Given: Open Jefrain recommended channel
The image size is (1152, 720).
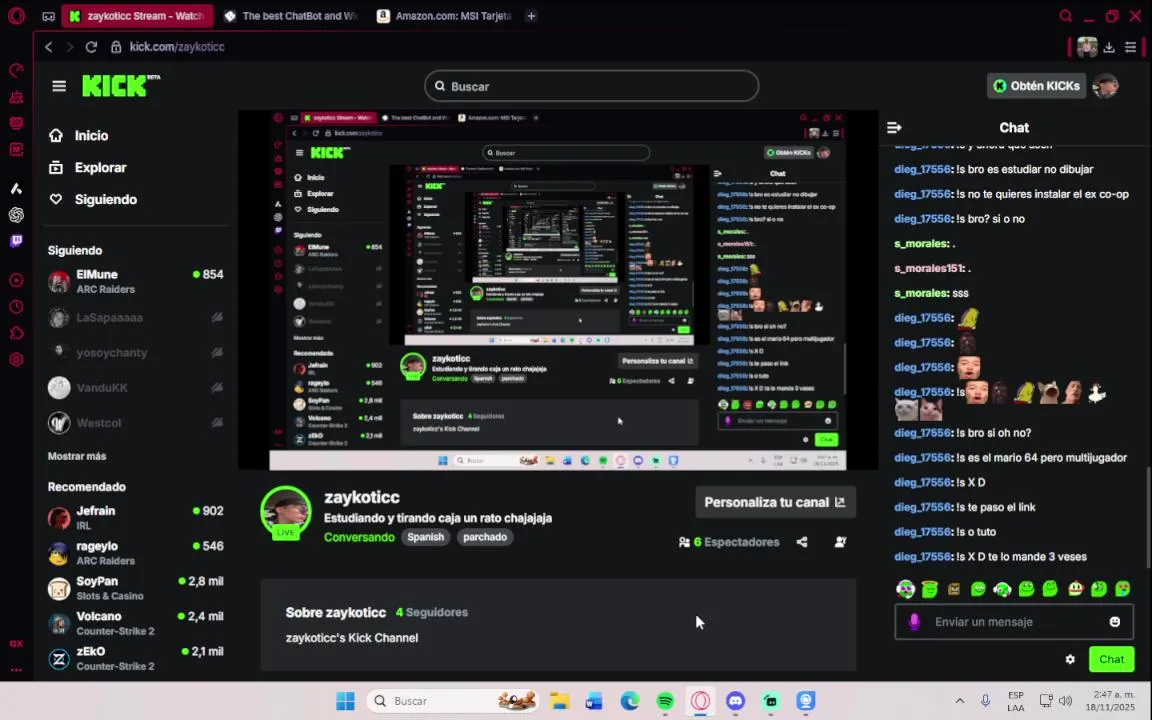Looking at the screenshot, I should click(x=136, y=517).
